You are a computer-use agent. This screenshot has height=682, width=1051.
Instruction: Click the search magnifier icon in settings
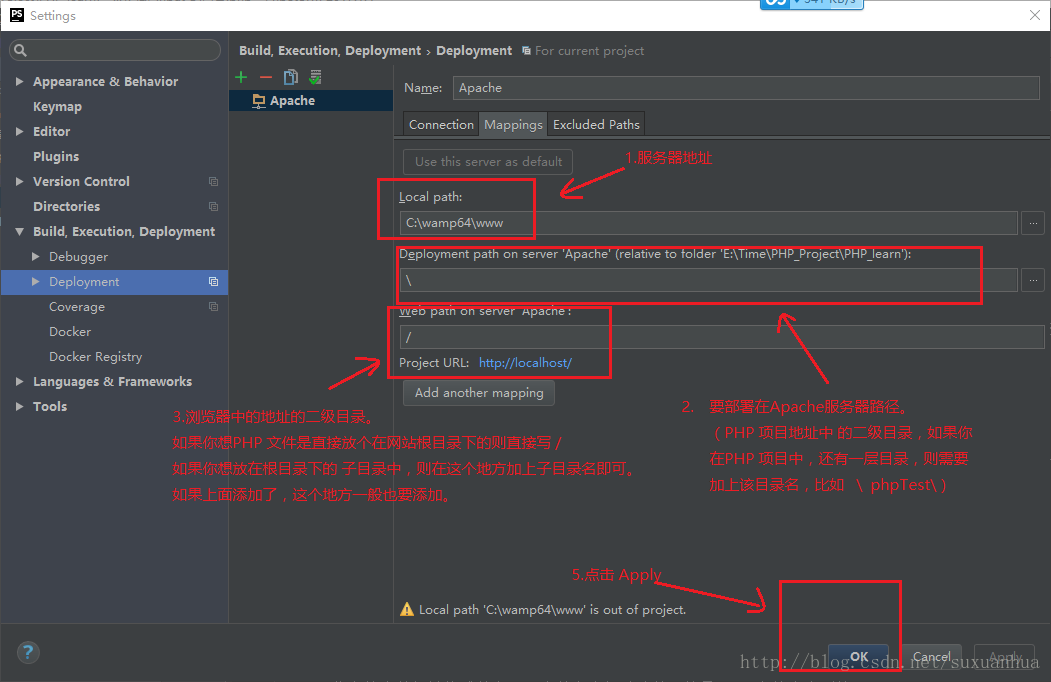20,50
